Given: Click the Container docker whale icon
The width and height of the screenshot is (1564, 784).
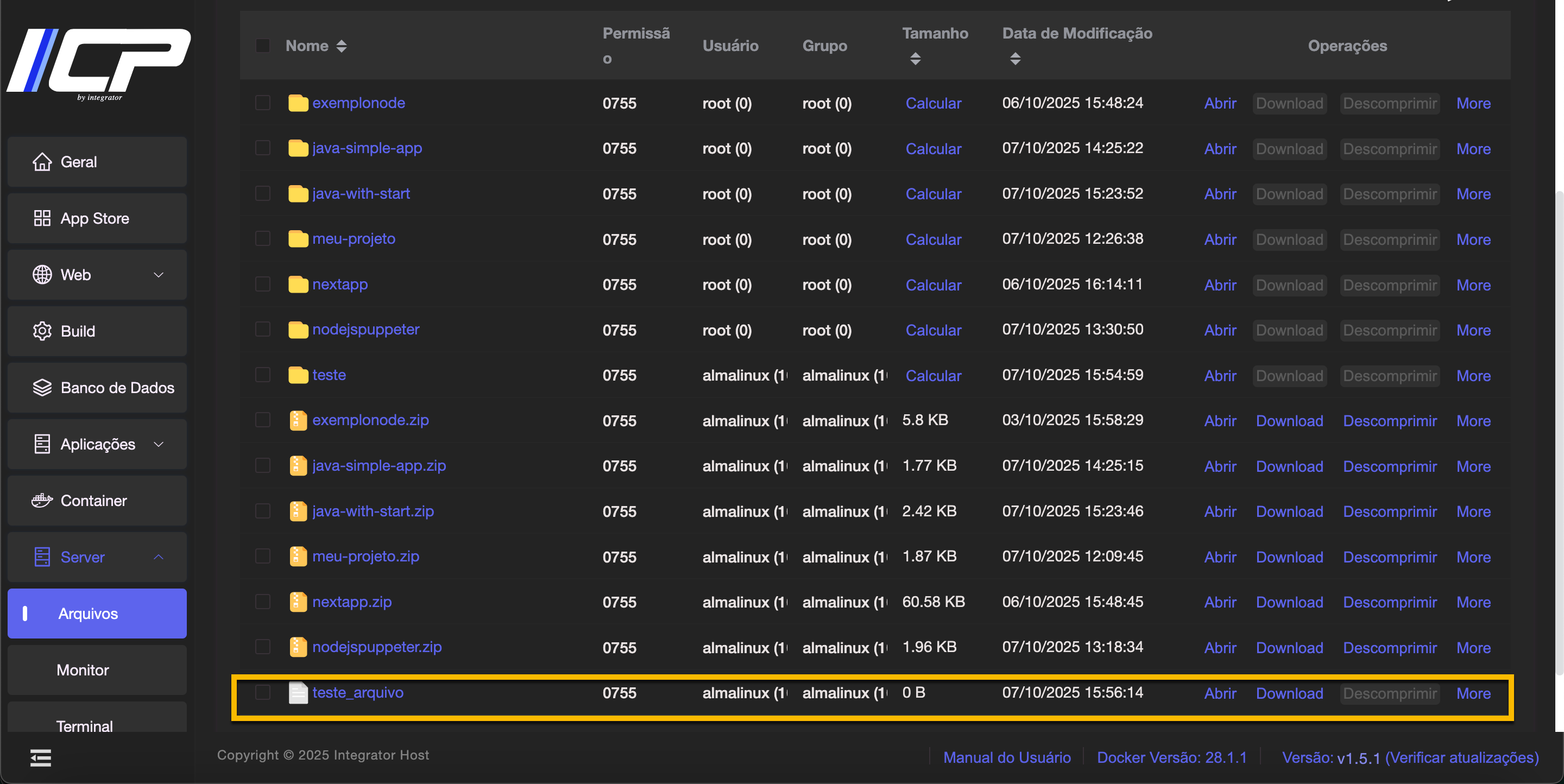Looking at the screenshot, I should point(42,501).
